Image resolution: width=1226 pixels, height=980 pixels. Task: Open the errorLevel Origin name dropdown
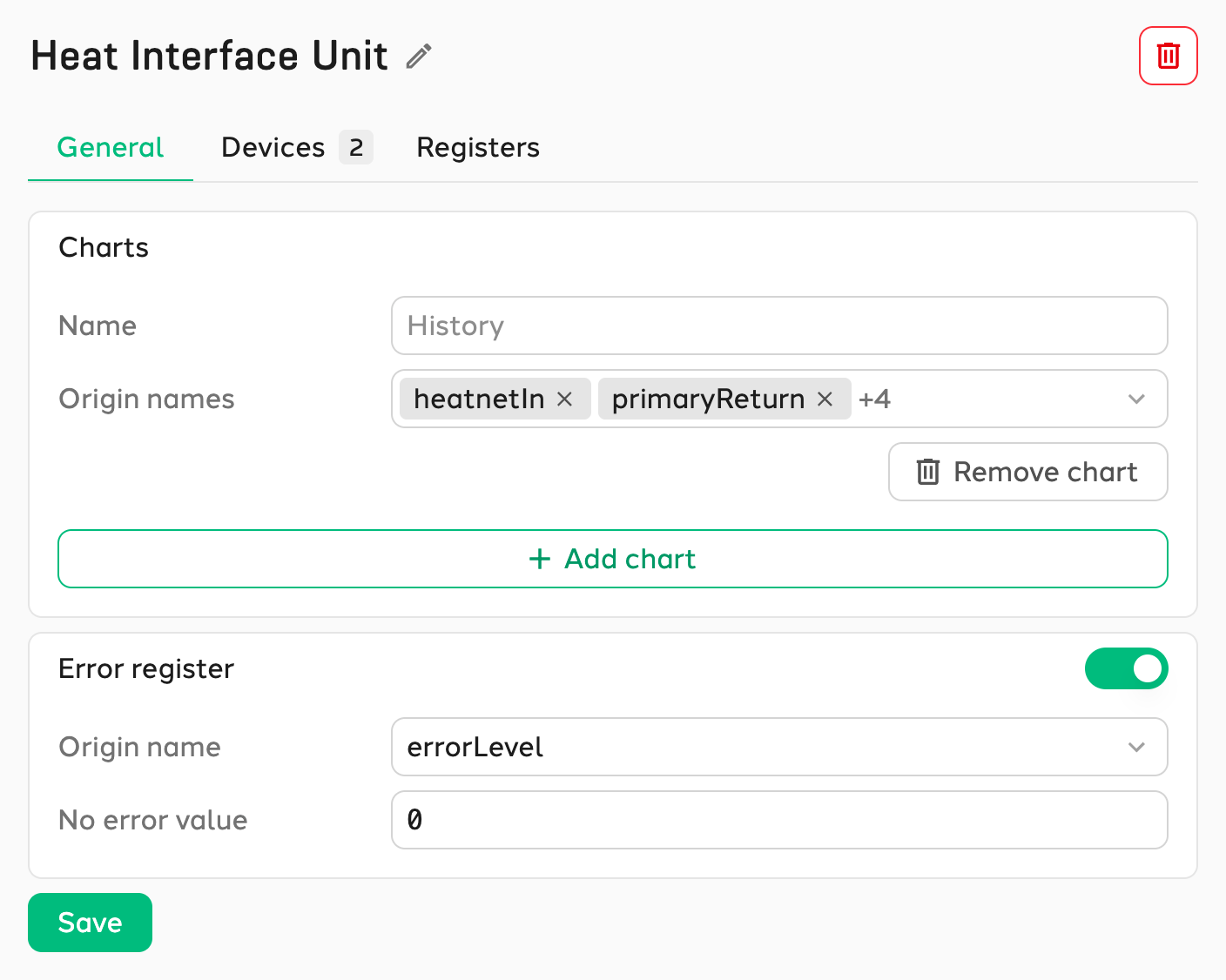[x=779, y=747]
